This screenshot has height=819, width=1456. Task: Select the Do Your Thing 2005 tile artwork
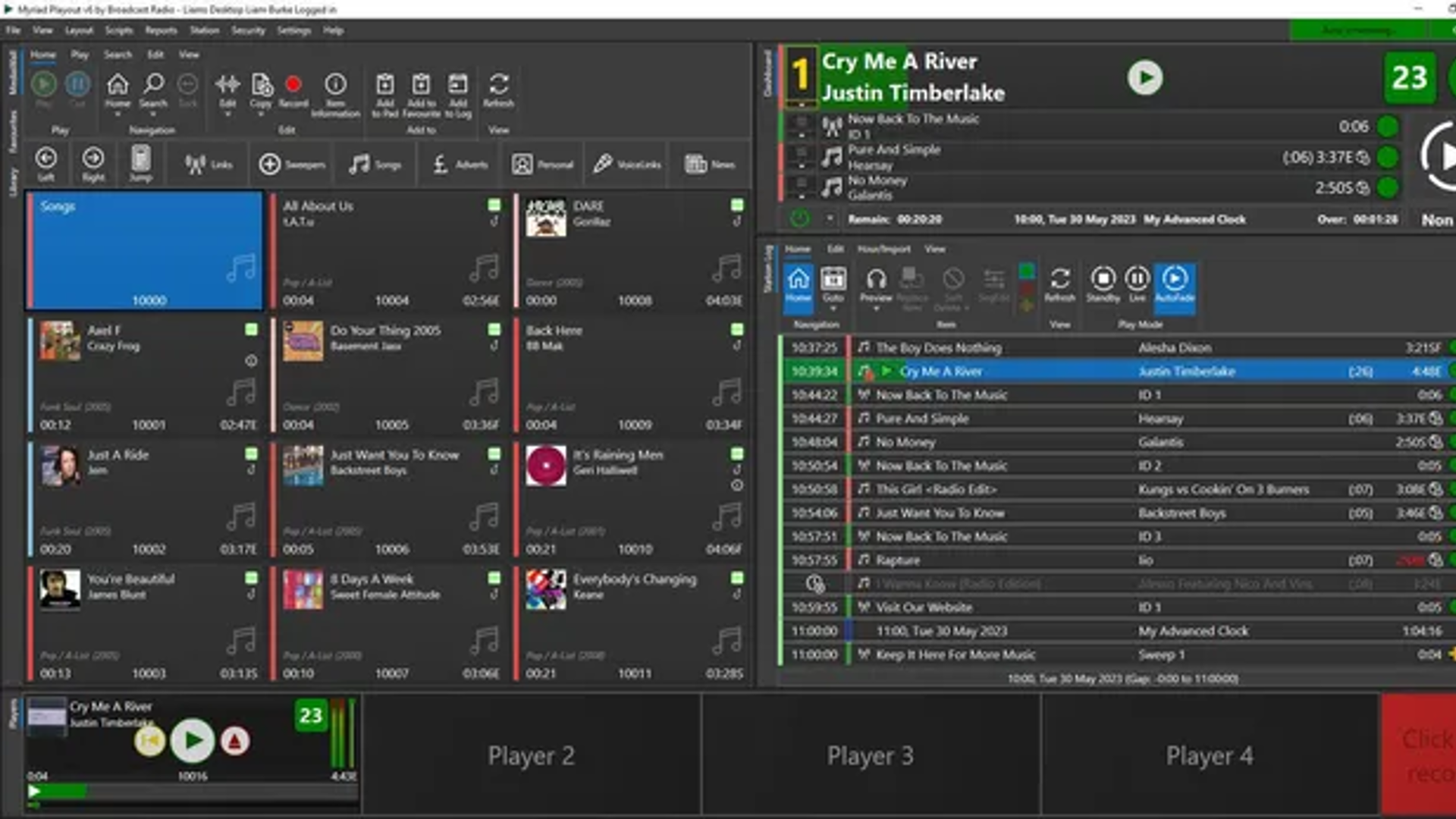click(x=303, y=340)
